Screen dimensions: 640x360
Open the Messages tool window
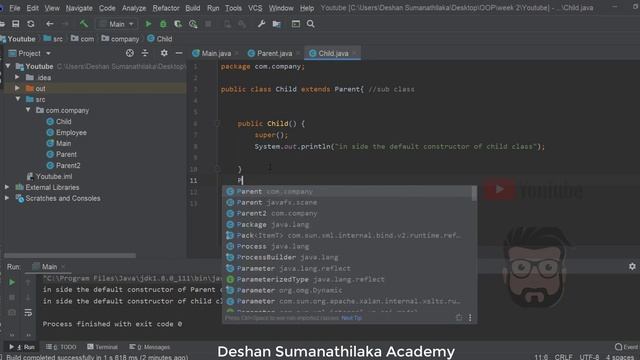point(150,347)
